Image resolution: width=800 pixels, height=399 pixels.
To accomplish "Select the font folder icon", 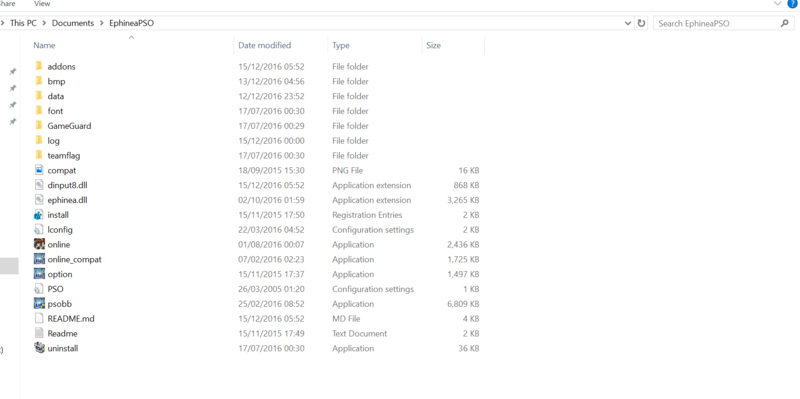I will tap(39, 111).
